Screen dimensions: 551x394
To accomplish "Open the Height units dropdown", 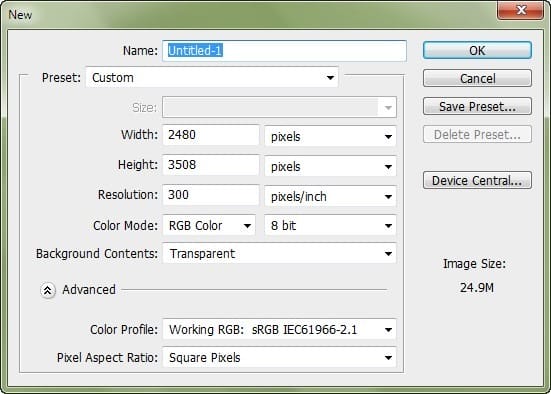I will click(330, 166).
